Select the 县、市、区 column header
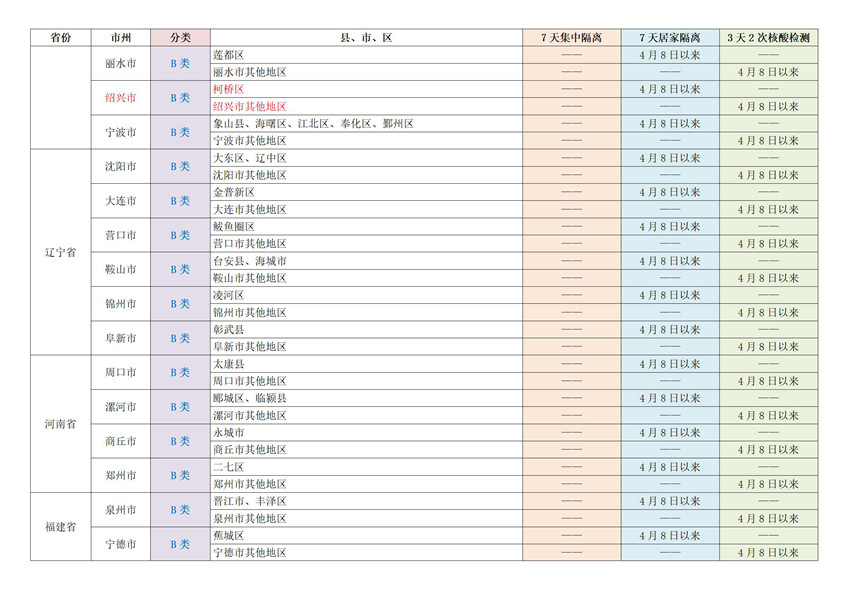 pos(366,38)
